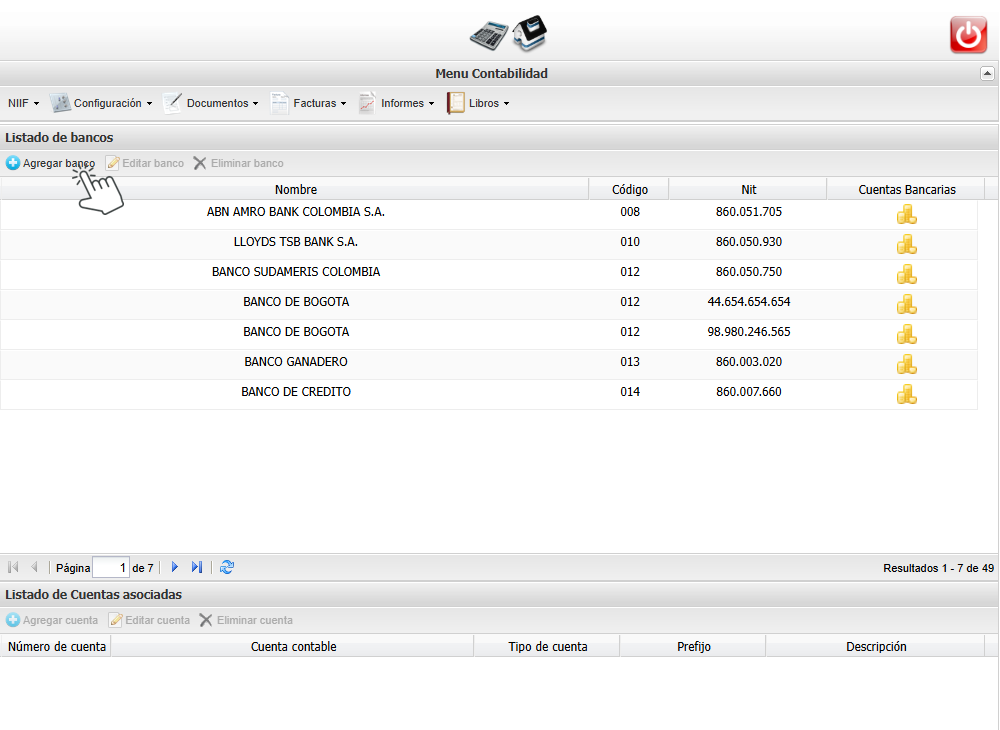
Task: Open bank accounts for BANCO SUDAMERIS COLOMBIA
Action: pos(906,274)
